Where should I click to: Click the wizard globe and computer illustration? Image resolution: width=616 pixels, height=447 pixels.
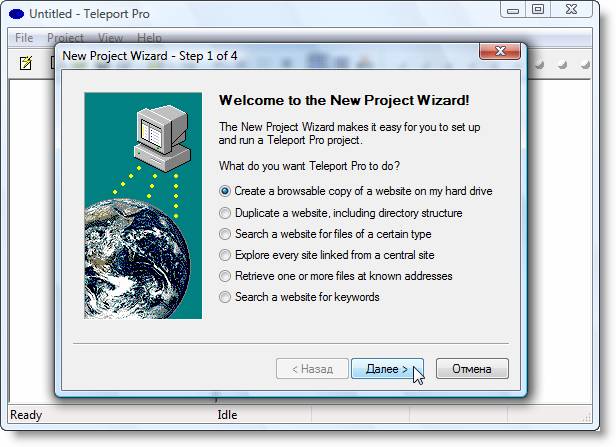tap(143, 205)
